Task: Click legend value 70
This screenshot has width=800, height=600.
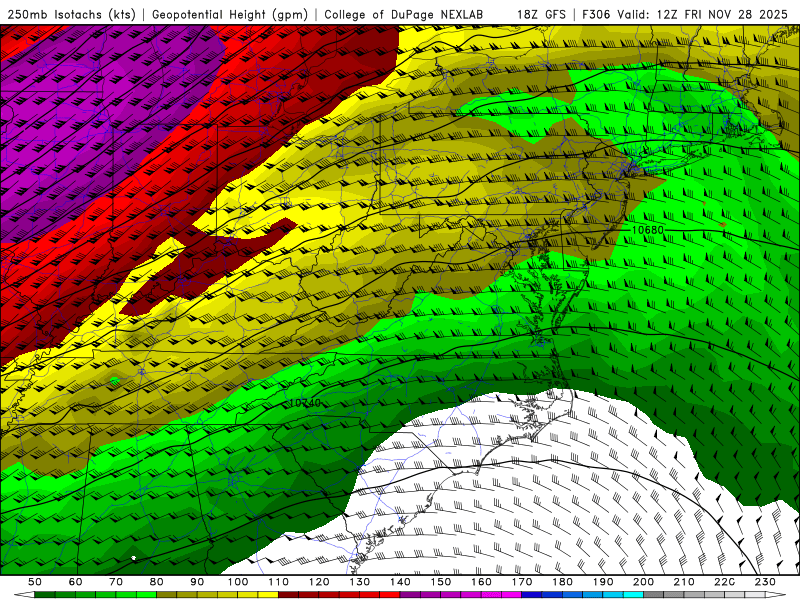Action: (116, 582)
